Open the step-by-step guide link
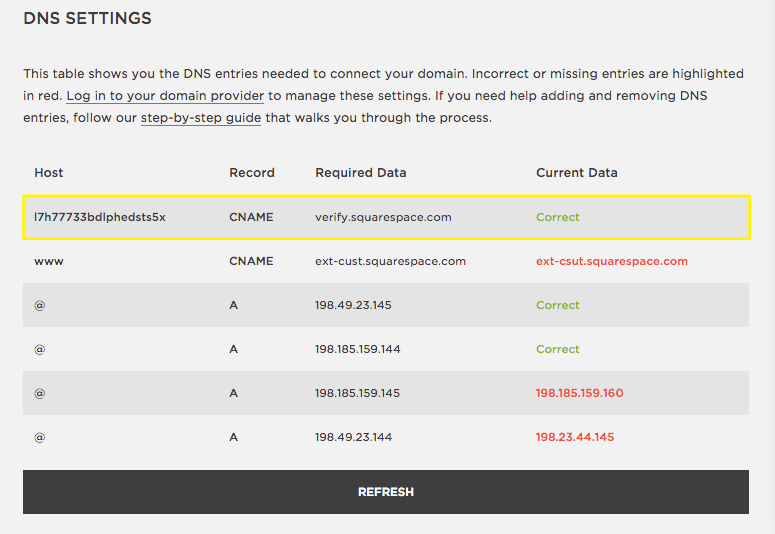 tap(201, 118)
